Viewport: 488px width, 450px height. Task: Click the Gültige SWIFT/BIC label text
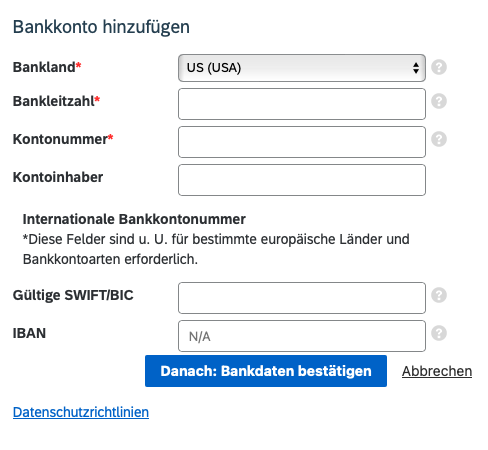click(73, 295)
